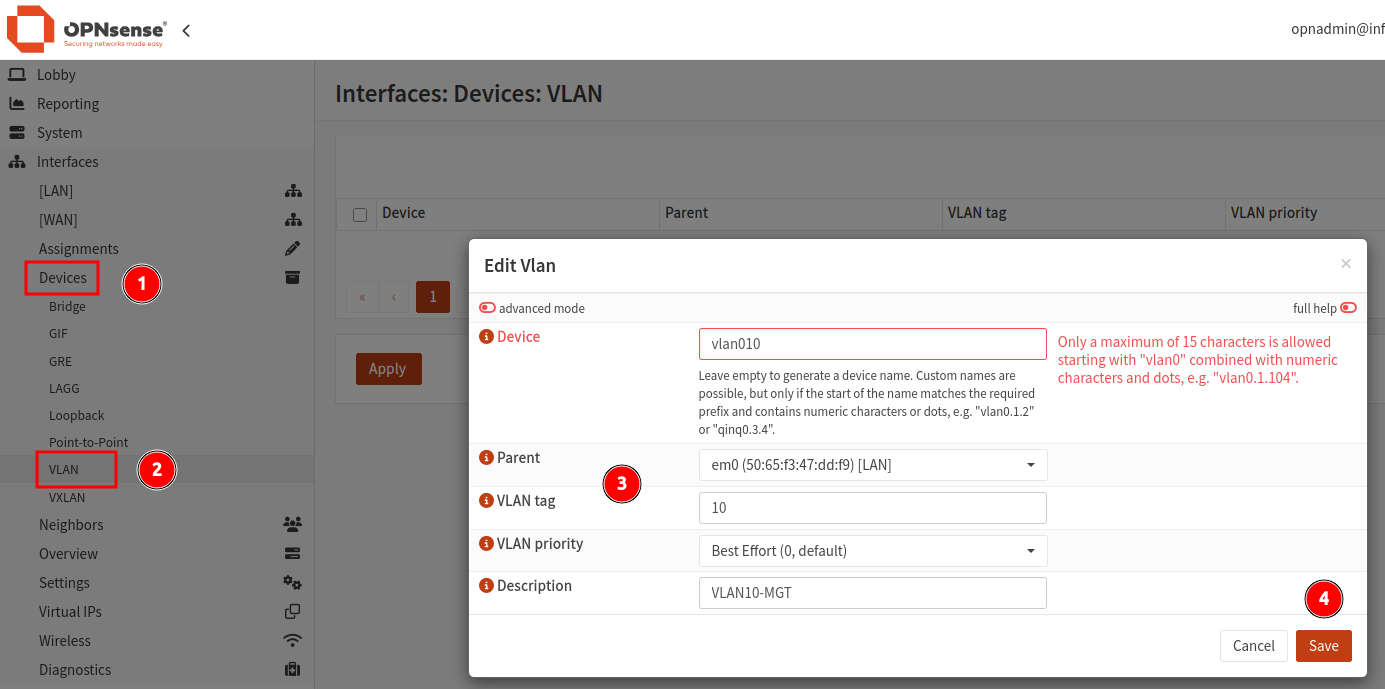Select the Assignments pencil icon

(293, 247)
